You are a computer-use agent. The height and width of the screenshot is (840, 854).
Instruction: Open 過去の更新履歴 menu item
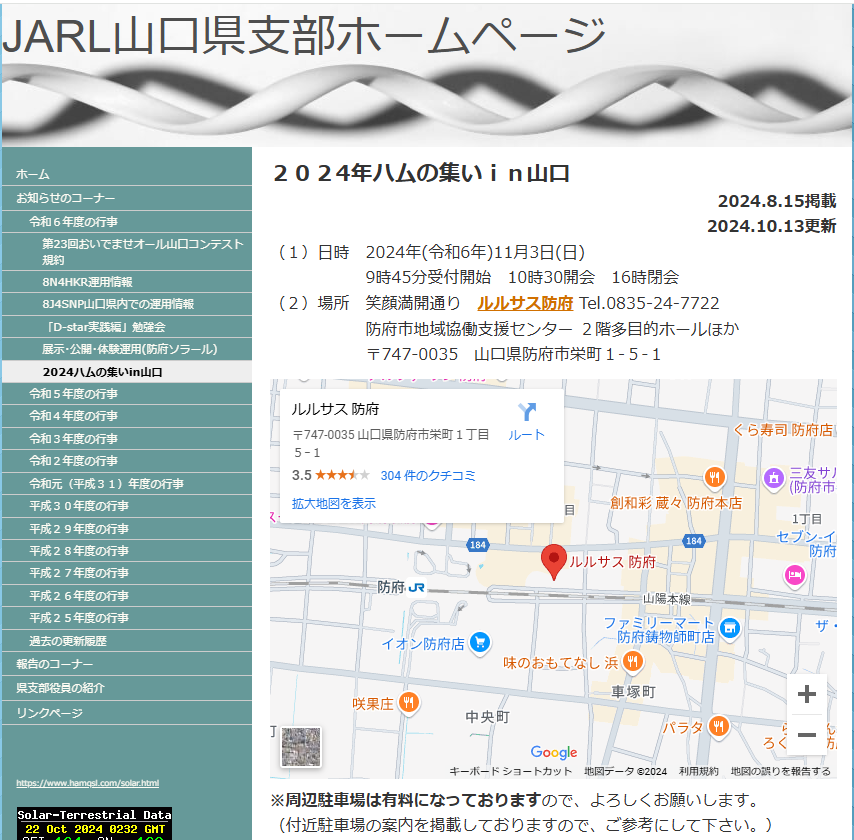(126, 641)
